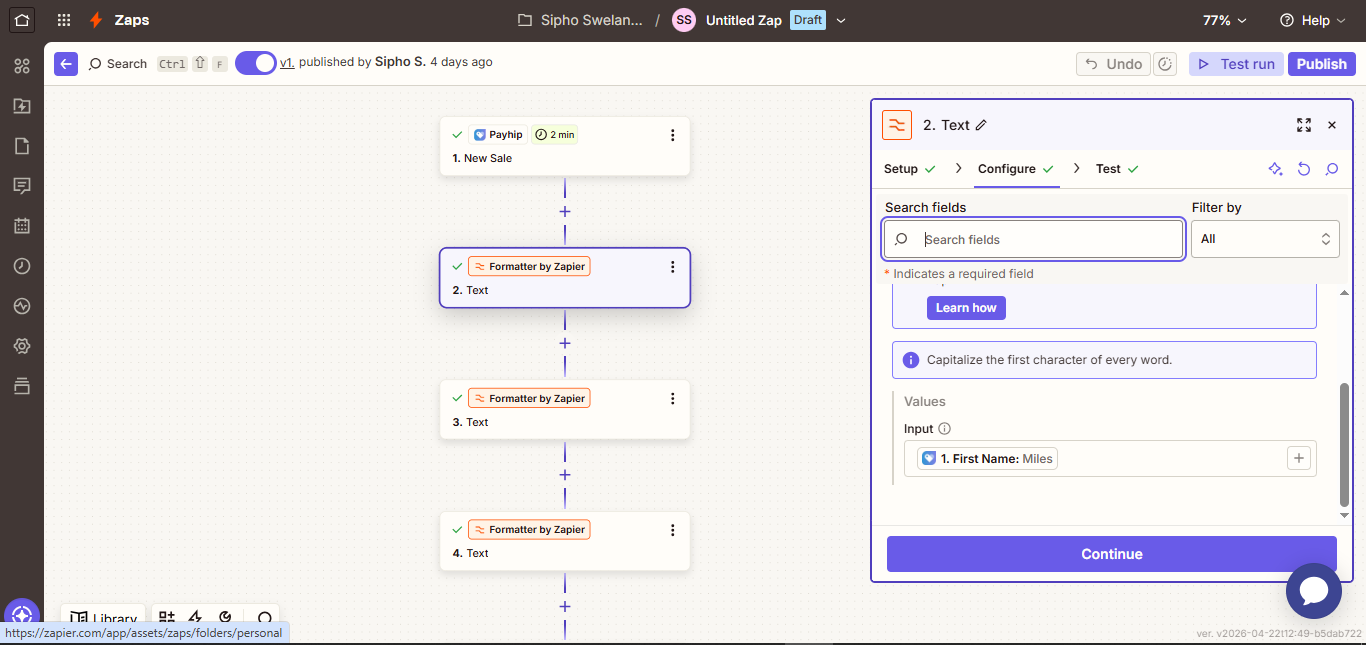Open the chat support bubble
The width and height of the screenshot is (1366, 645).
tap(1313, 590)
